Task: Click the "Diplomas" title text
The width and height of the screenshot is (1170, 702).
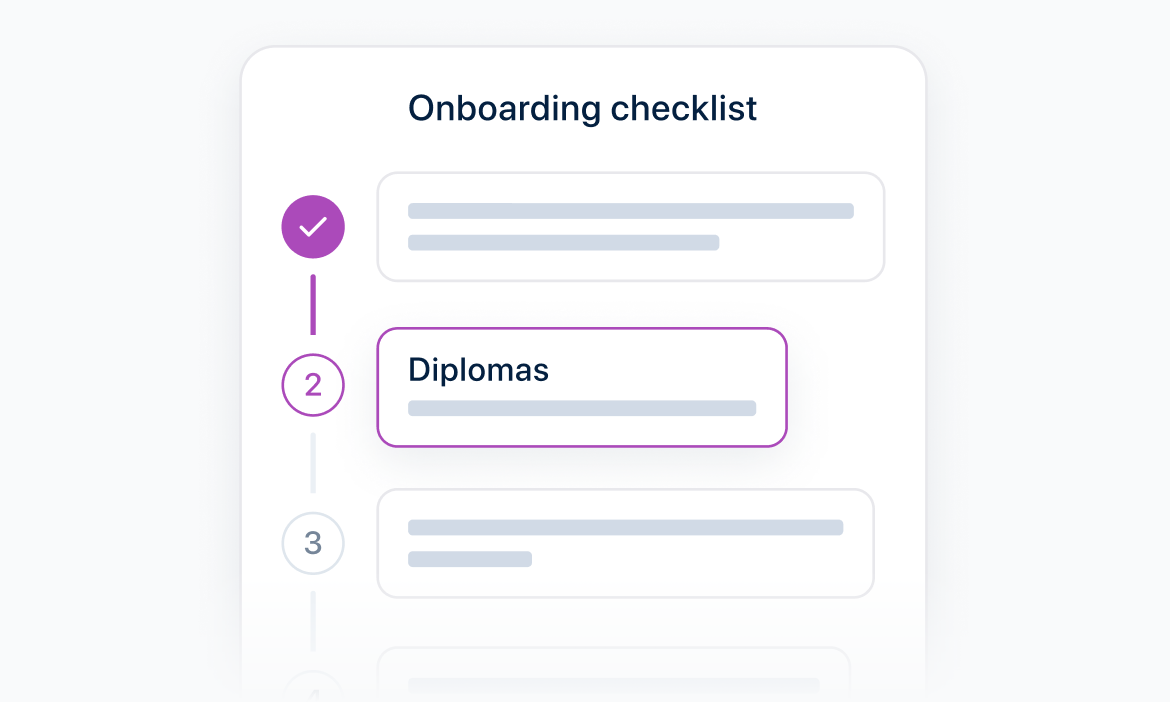Action: pos(478,370)
